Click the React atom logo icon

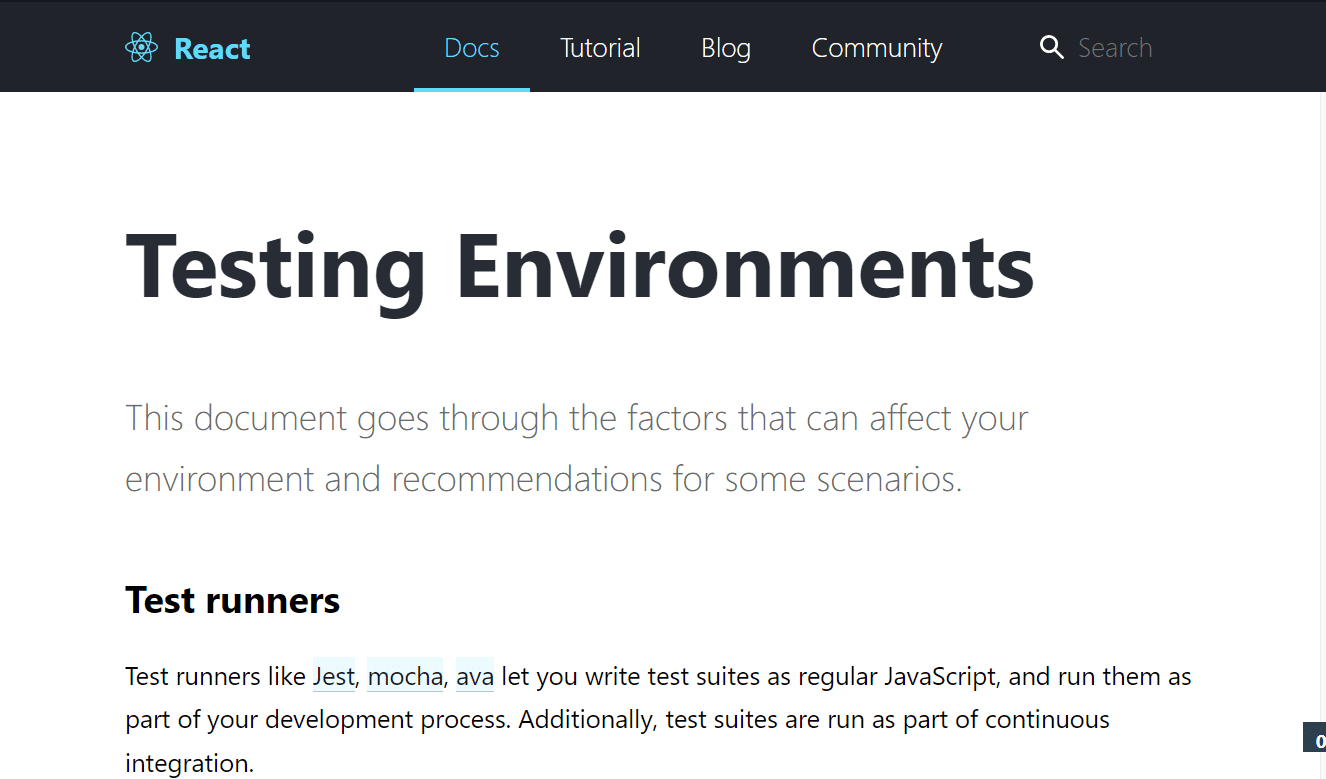pyautogui.click(x=142, y=46)
